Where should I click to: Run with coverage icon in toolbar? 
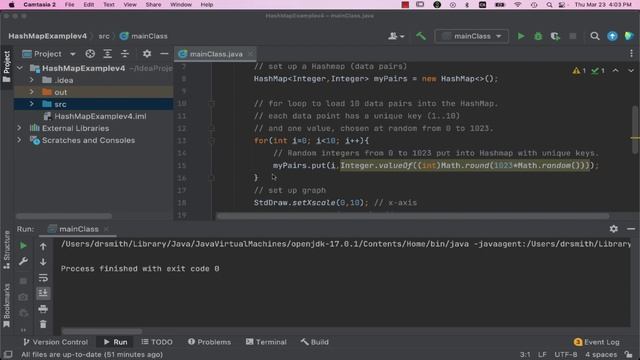pyautogui.click(x=555, y=36)
